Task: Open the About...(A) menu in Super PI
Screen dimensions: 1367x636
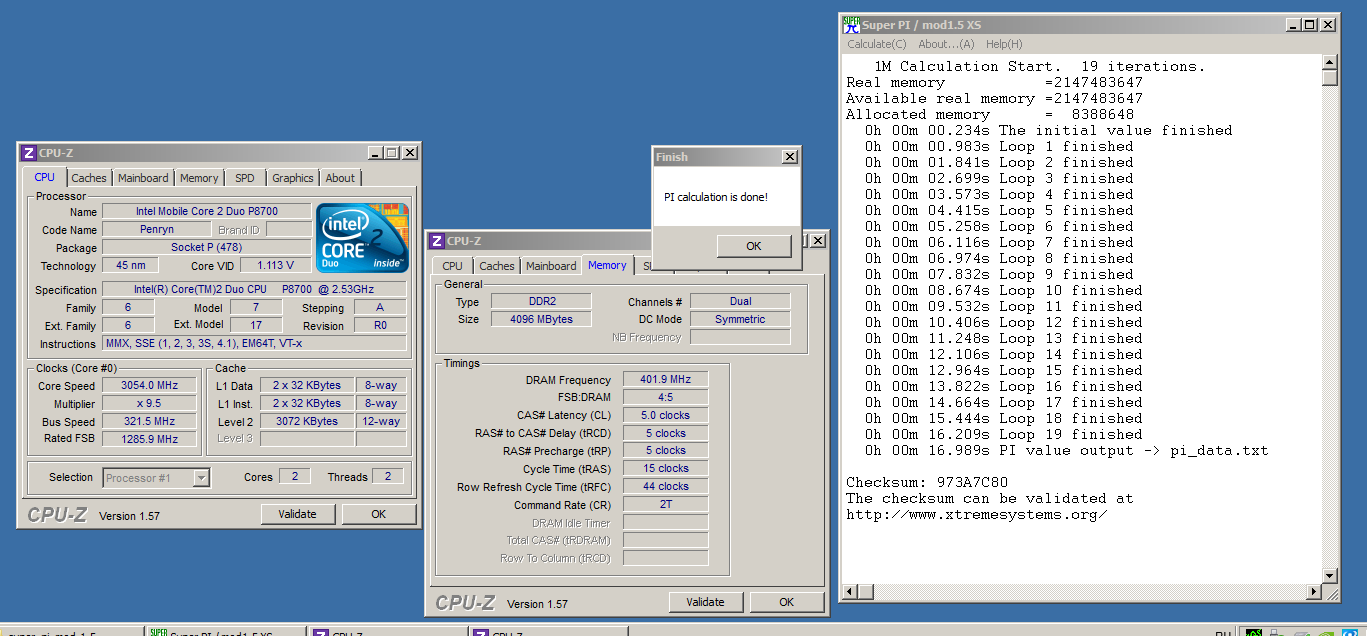Action: (x=946, y=44)
